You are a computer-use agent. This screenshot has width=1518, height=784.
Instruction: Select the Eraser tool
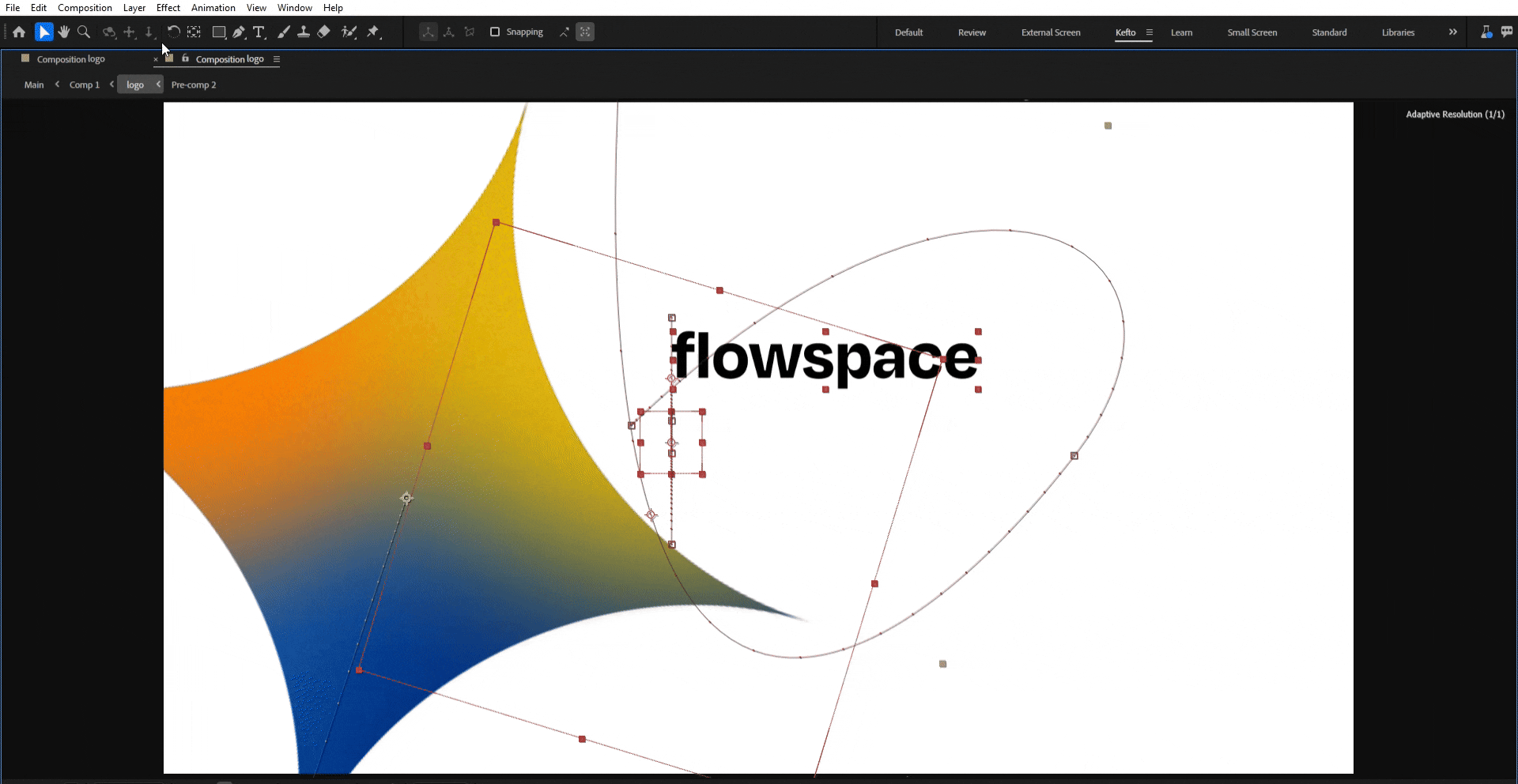324,32
